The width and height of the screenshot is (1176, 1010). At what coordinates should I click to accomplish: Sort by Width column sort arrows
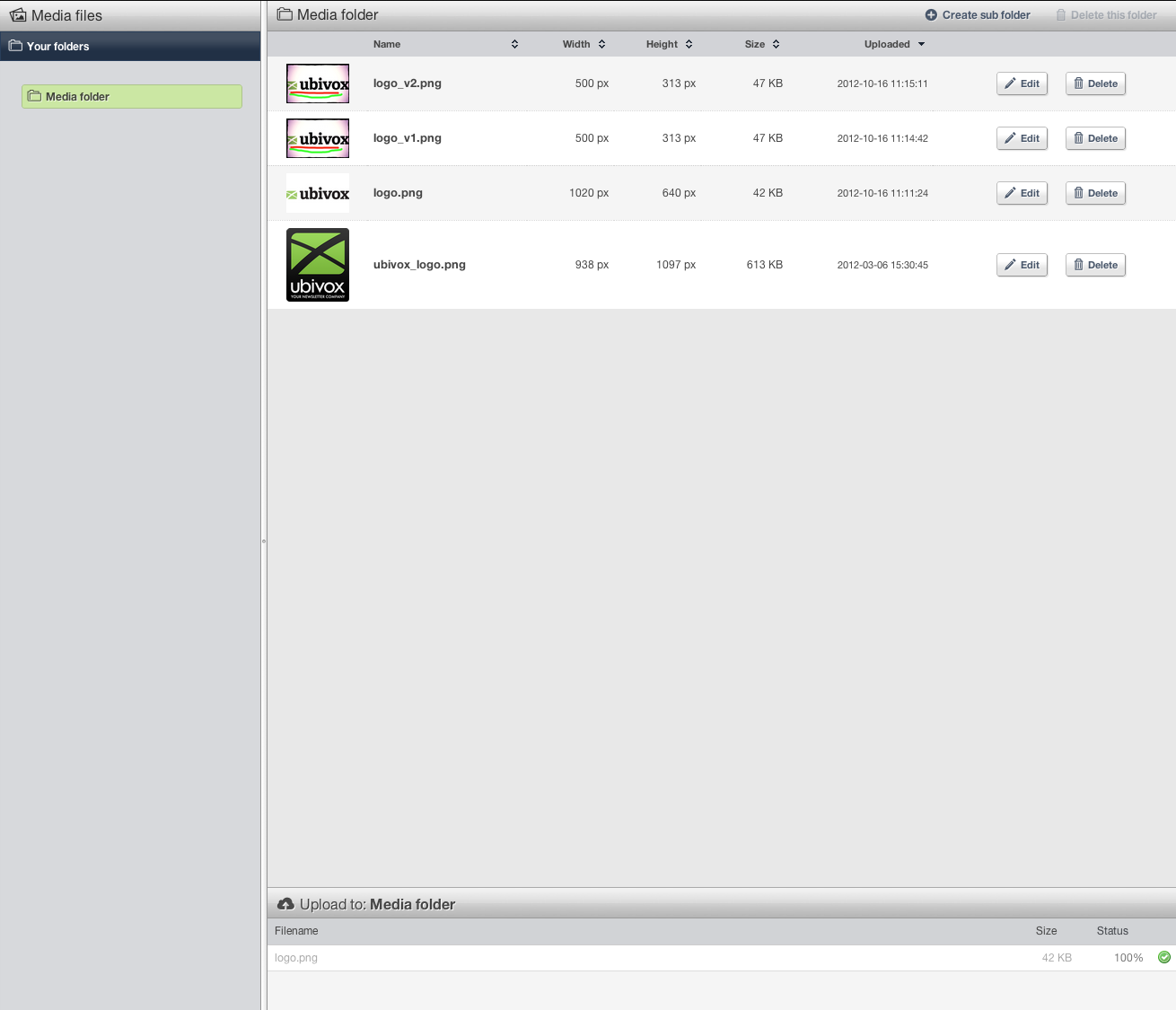(x=601, y=44)
